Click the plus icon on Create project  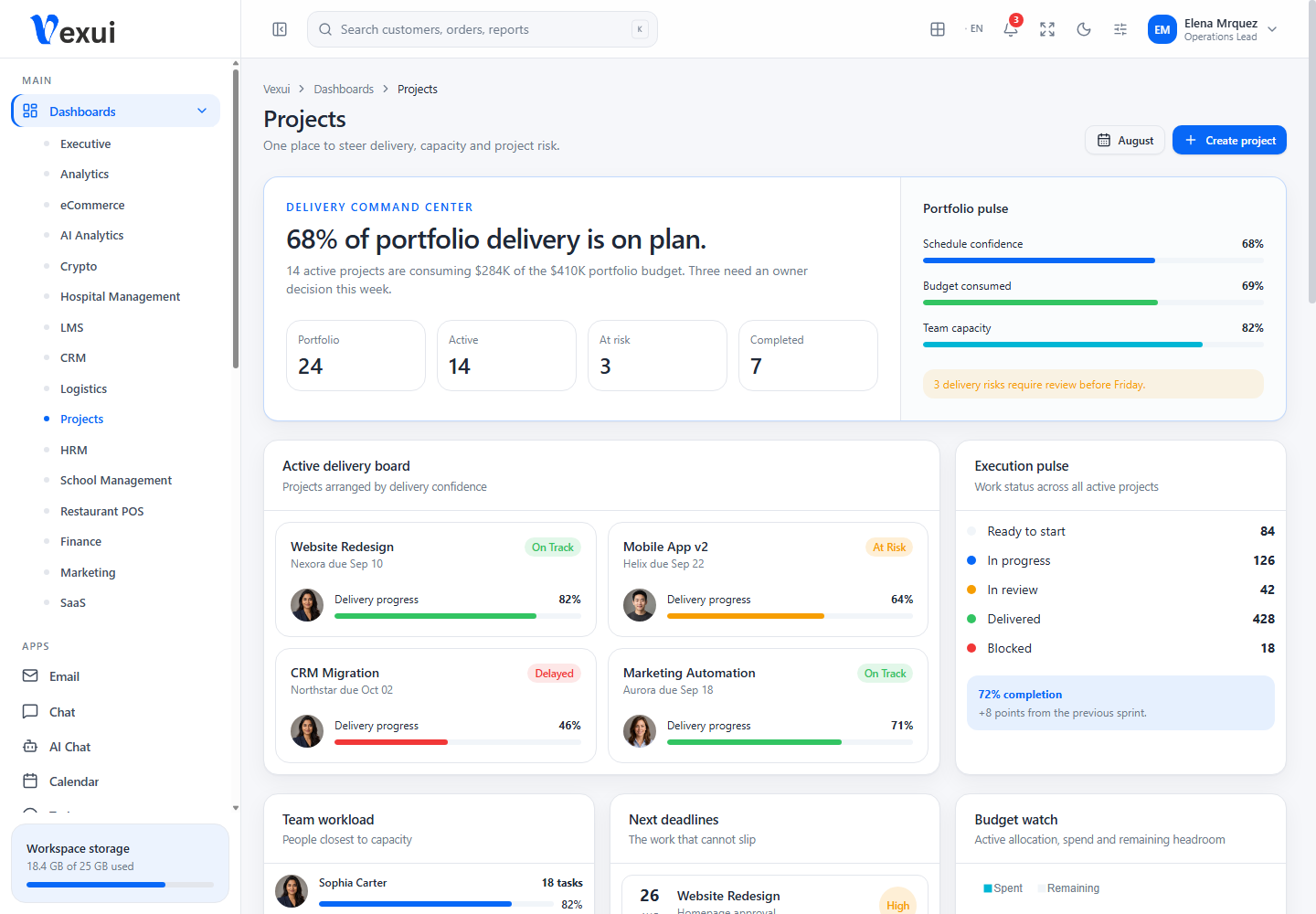click(1191, 140)
